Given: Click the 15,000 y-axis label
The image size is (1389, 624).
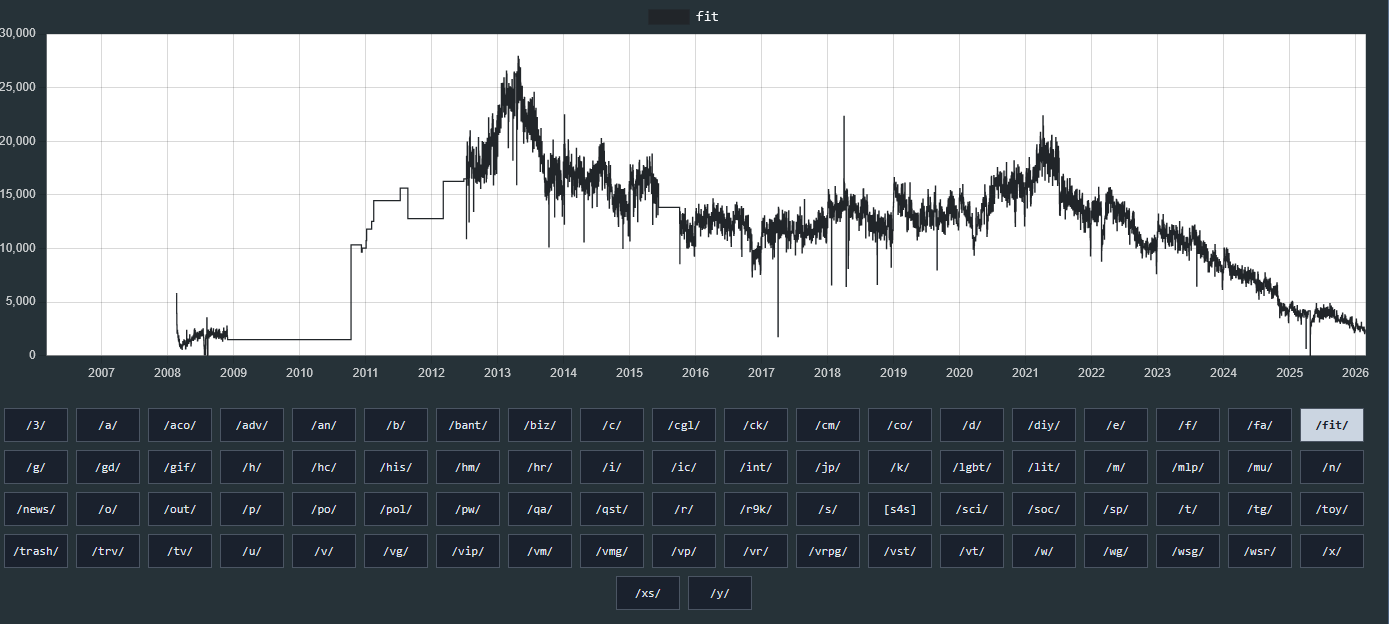Looking at the screenshot, I should tap(18, 194).
